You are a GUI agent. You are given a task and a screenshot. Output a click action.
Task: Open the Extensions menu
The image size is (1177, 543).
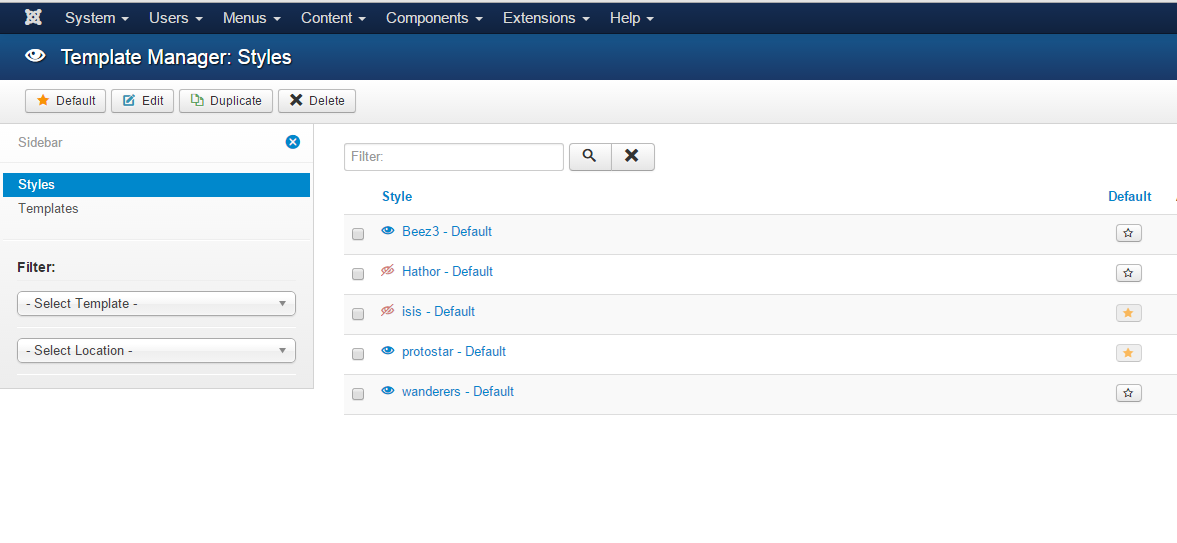click(546, 18)
